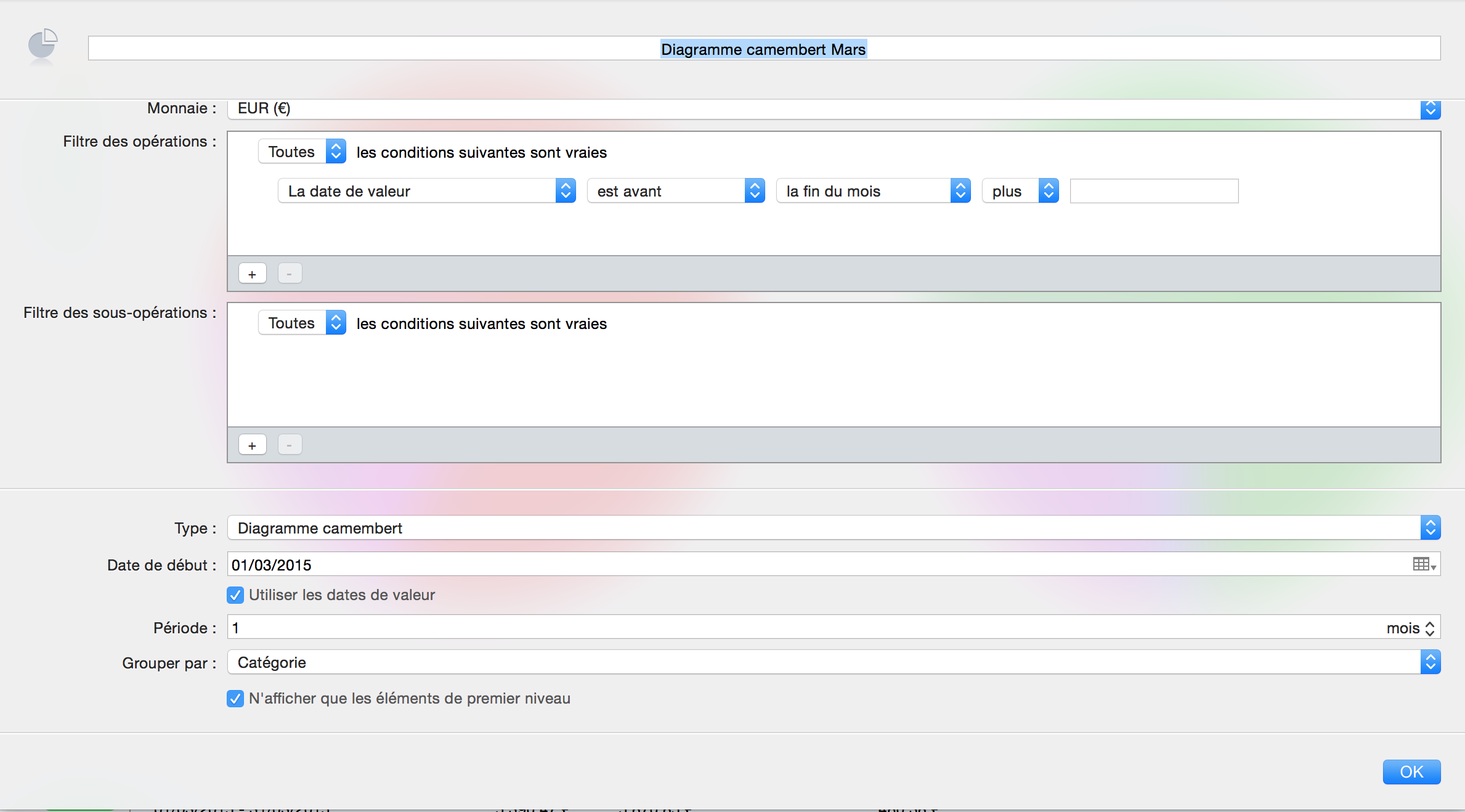
Task: Click the pie chart icon beside the title
Action: [x=43, y=44]
